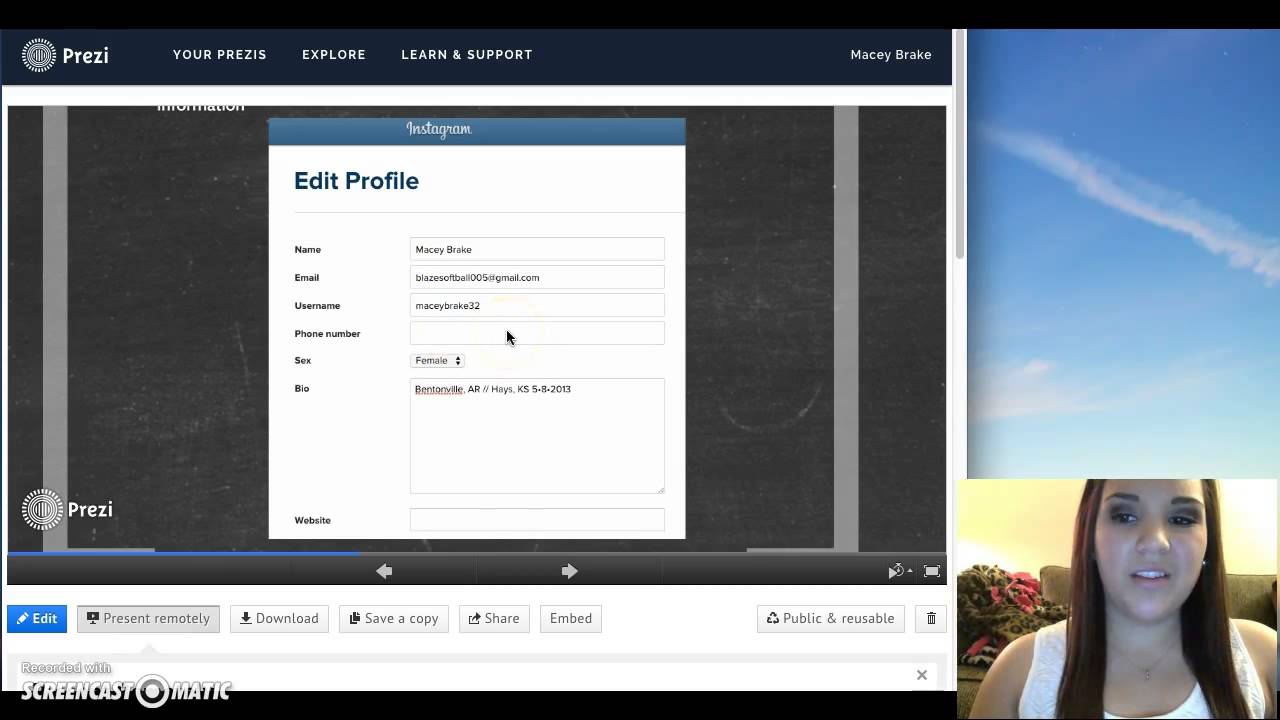This screenshot has height=720, width=1280.
Task: Click the Username field maceybrake32
Action: pyautogui.click(x=537, y=305)
